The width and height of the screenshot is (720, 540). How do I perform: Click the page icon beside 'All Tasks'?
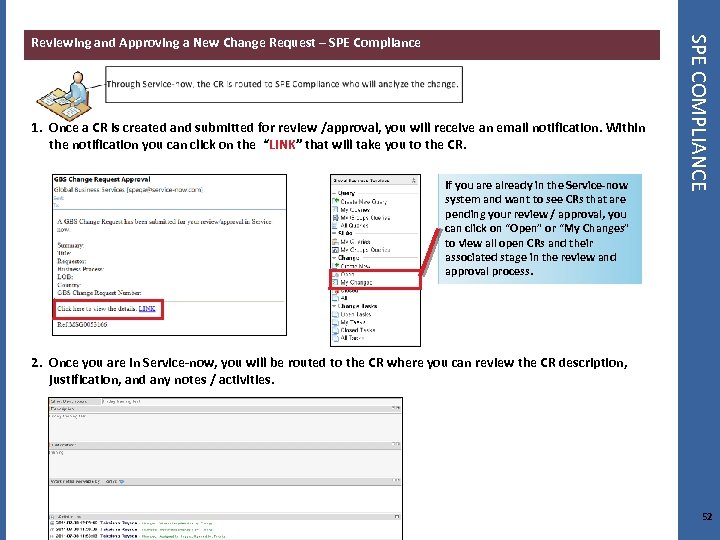click(x=335, y=338)
